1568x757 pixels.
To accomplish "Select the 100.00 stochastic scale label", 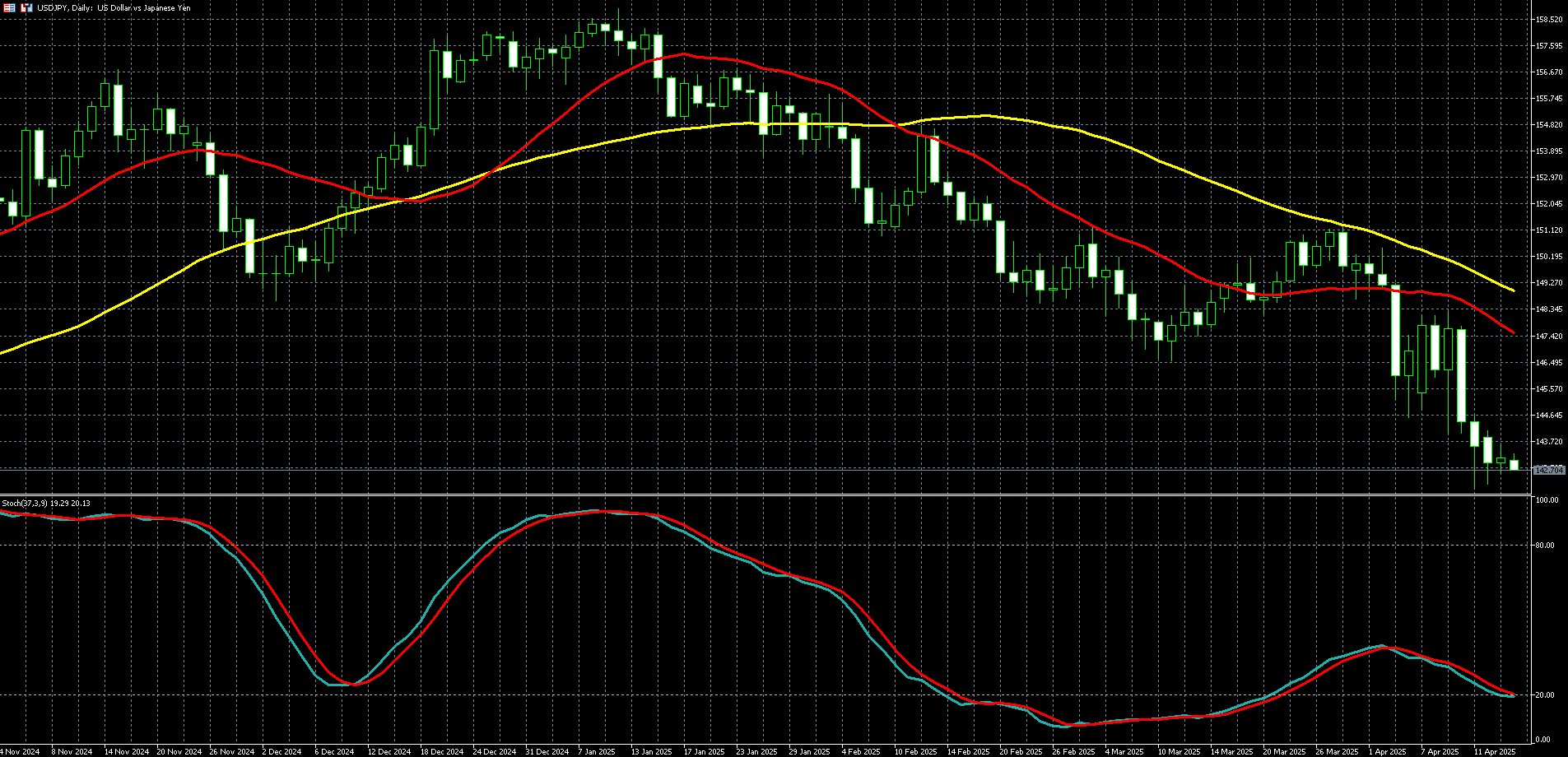I will tap(1547, 500).
